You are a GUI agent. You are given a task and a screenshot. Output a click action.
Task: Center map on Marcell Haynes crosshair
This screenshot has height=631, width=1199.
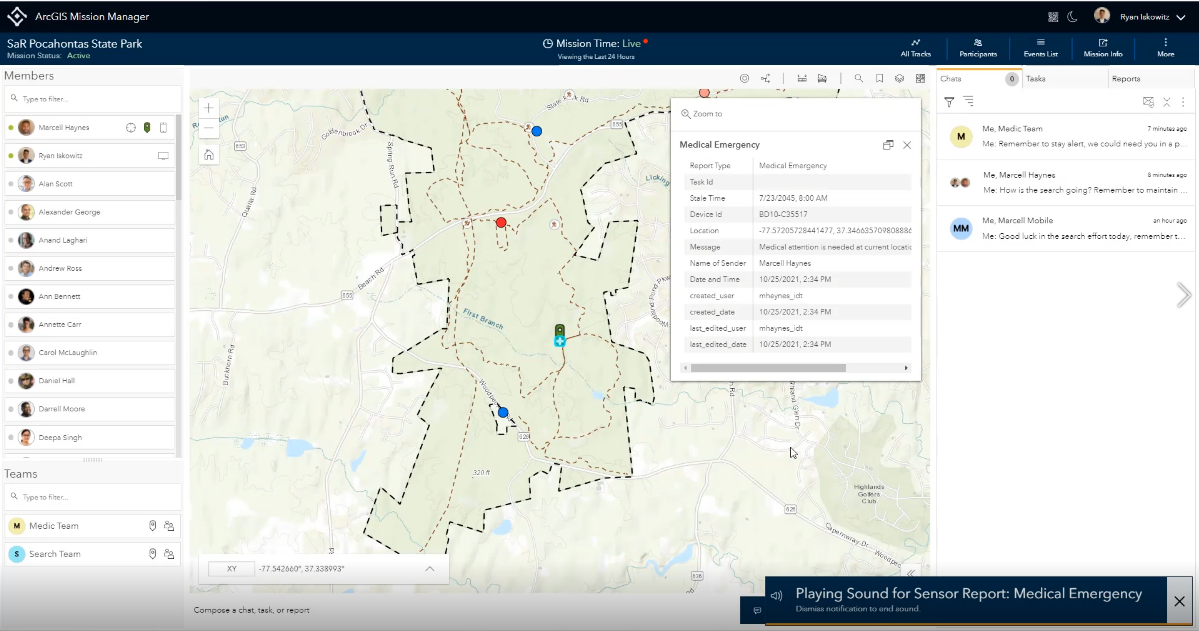tap(130, 128)
